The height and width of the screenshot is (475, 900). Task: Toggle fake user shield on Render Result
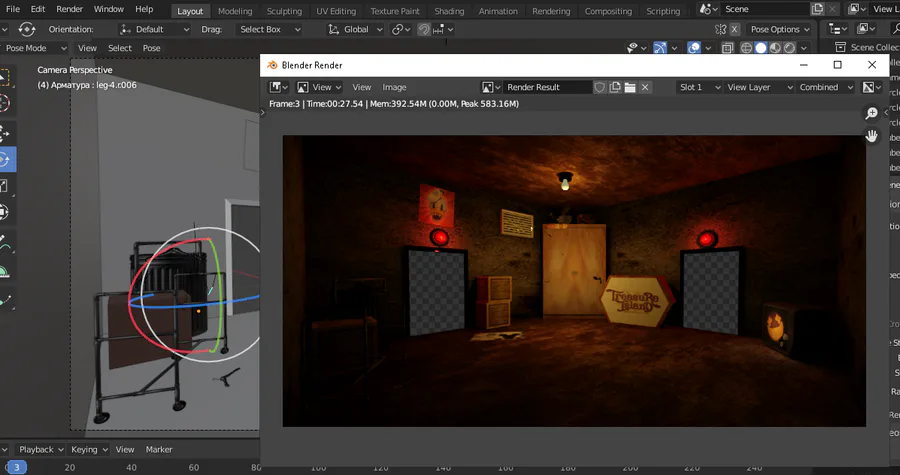tap(599, 87)
